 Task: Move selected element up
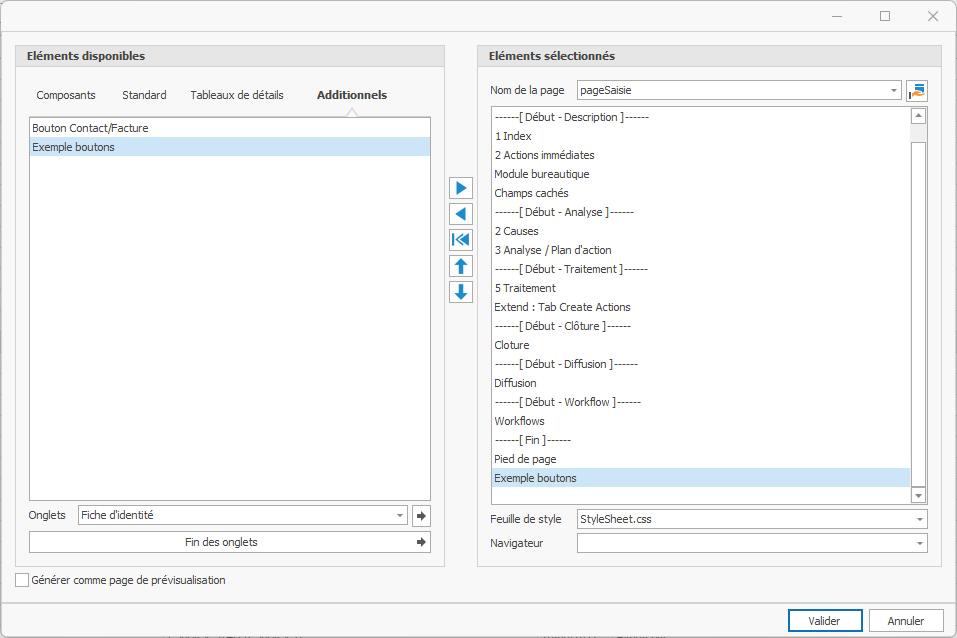pyautogui.click(x=461, y=266)
